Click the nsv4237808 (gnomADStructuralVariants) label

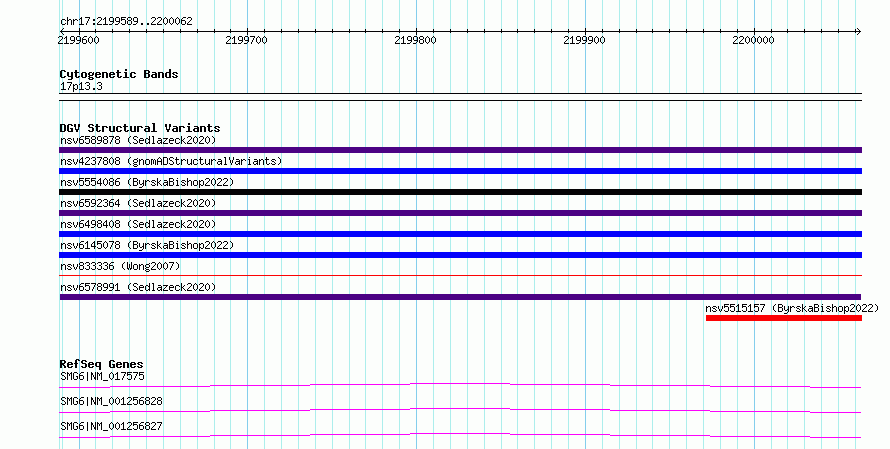tap(171, 161)
